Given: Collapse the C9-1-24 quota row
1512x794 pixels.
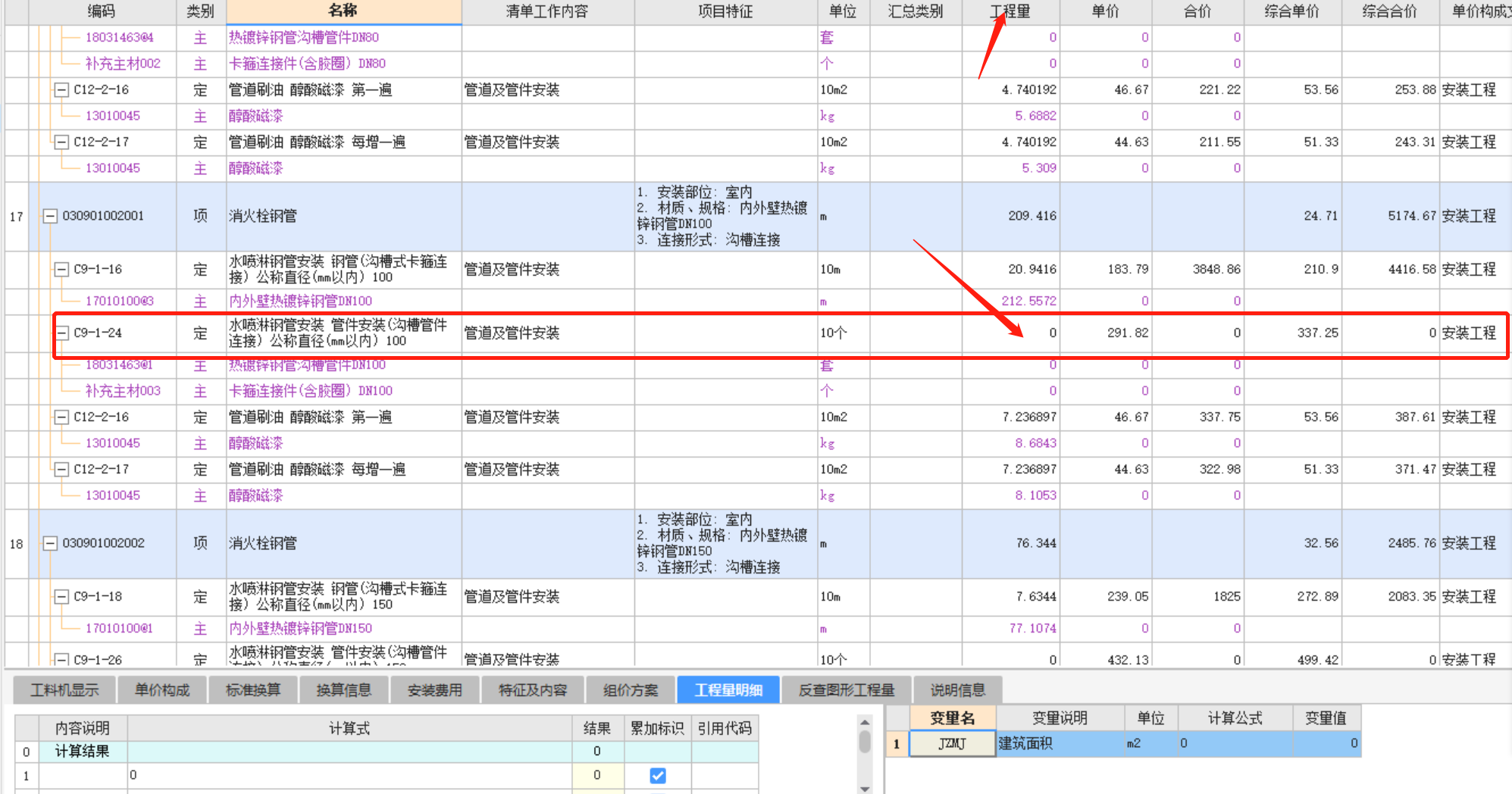Looking at the screenshot, I should click(61, 333).
